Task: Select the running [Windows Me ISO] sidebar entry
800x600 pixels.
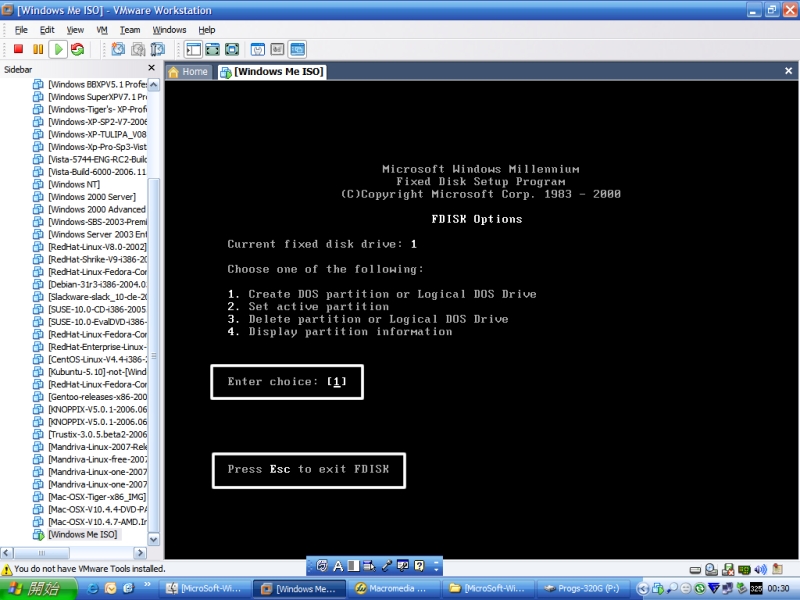Action: point(75,534)
